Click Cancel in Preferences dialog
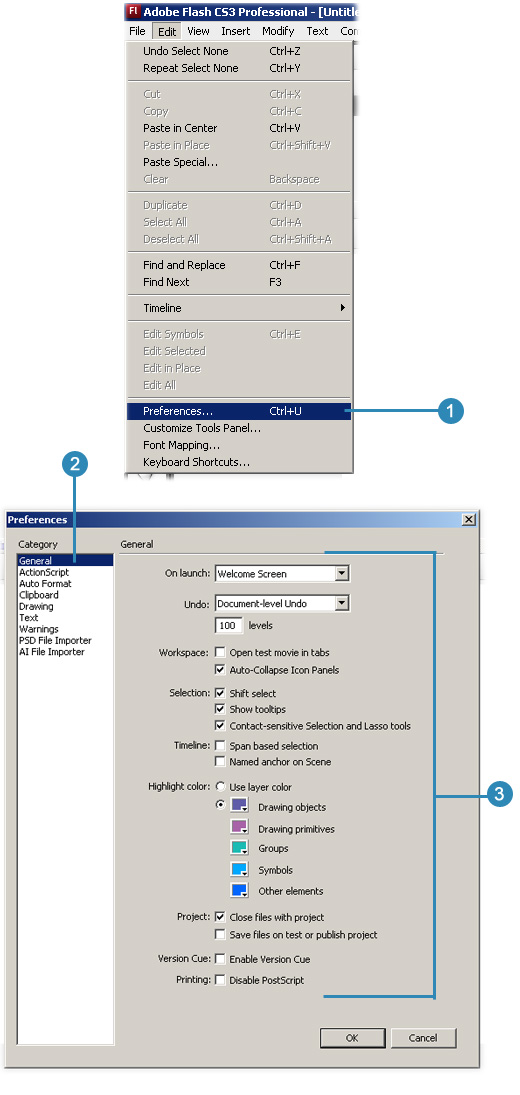 point(423,1038)
